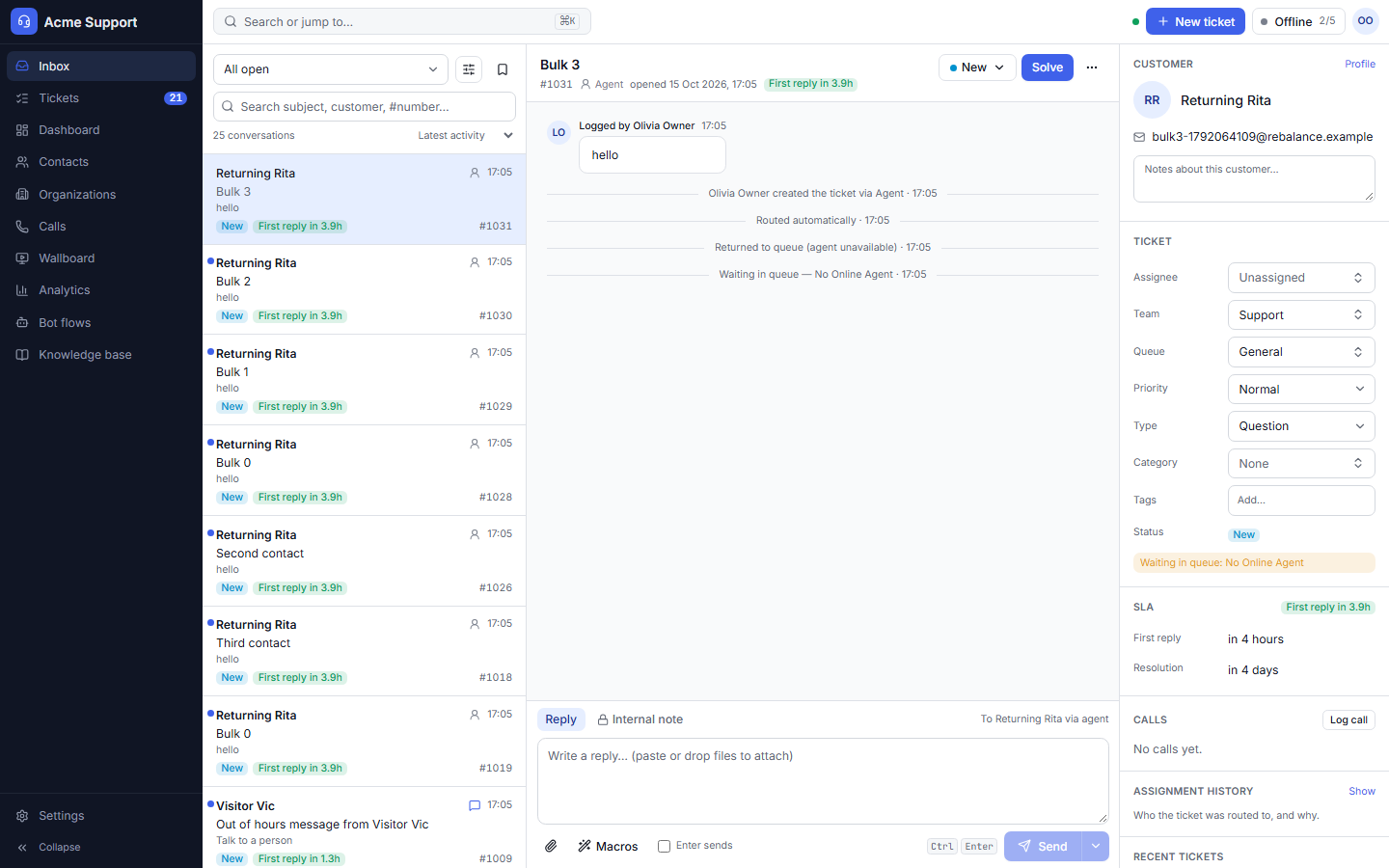Focus the Search or jump to field

(x=402, y=21)
